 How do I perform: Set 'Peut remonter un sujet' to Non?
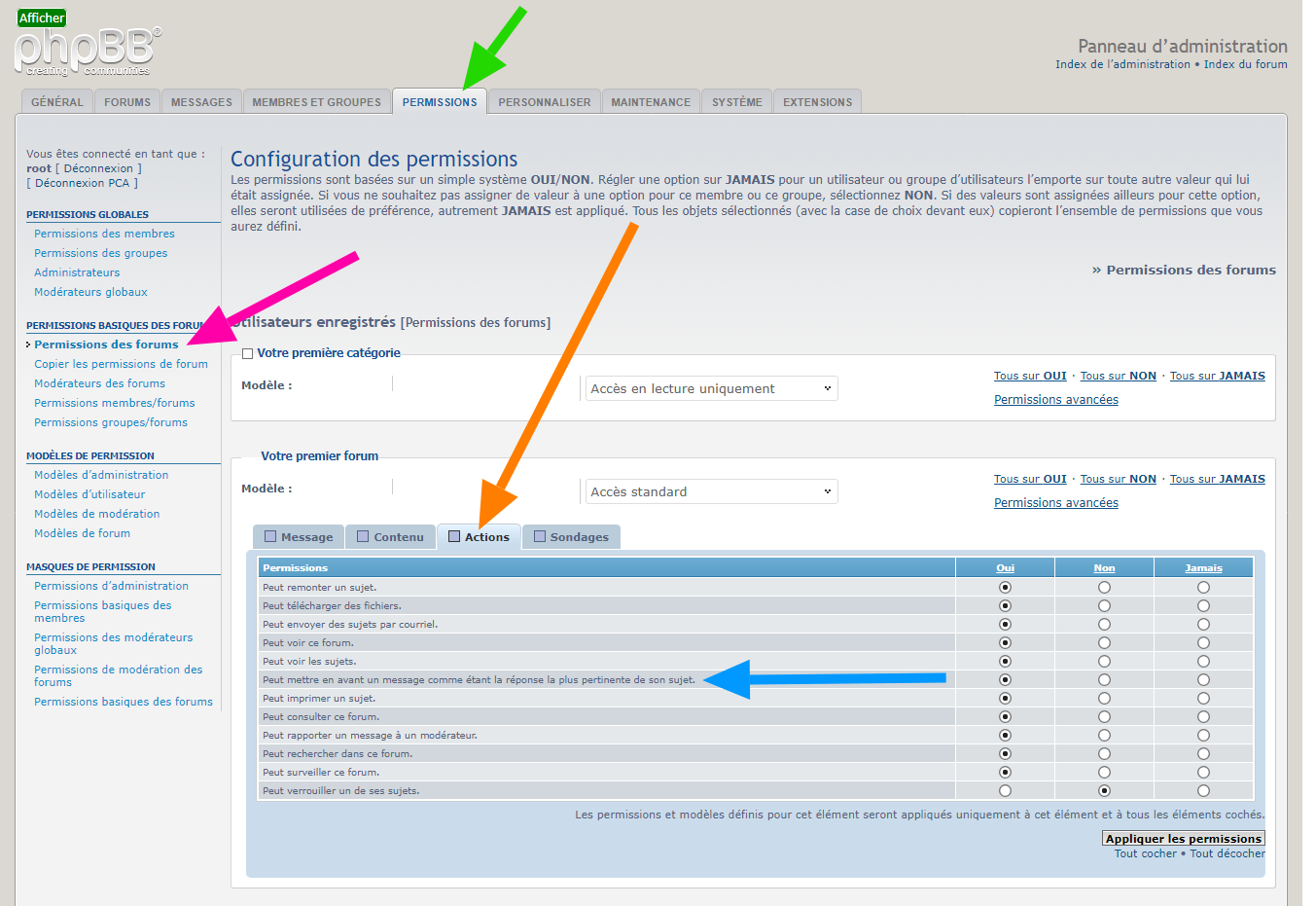pyautogui.click(x=1104, y=588)
